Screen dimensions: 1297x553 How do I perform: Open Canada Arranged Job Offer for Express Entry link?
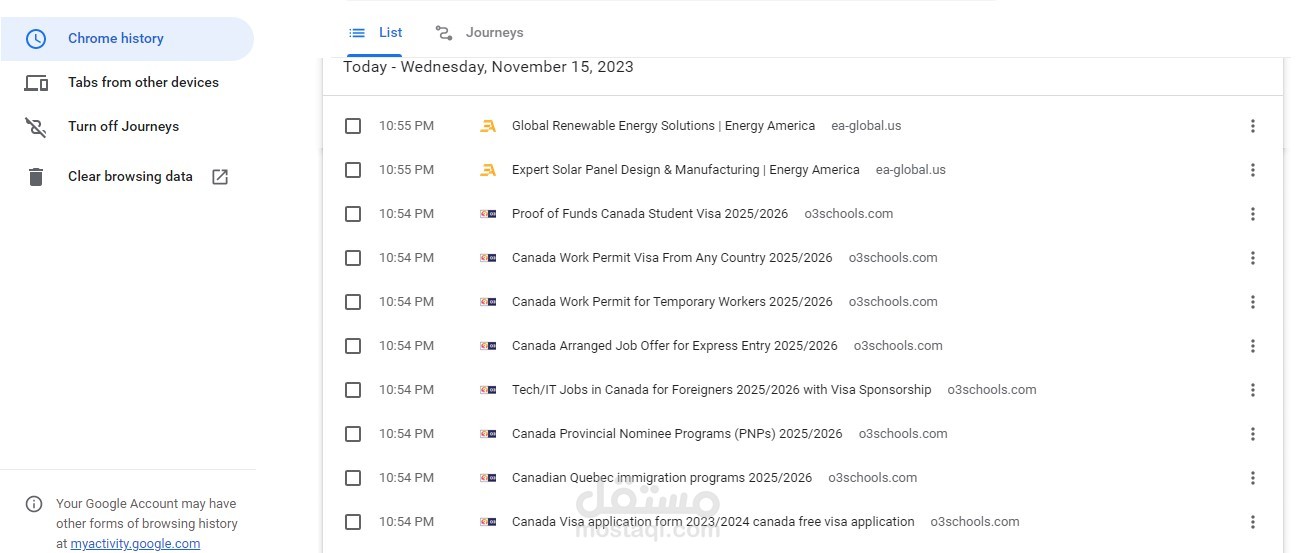click(x=675, y=346)
